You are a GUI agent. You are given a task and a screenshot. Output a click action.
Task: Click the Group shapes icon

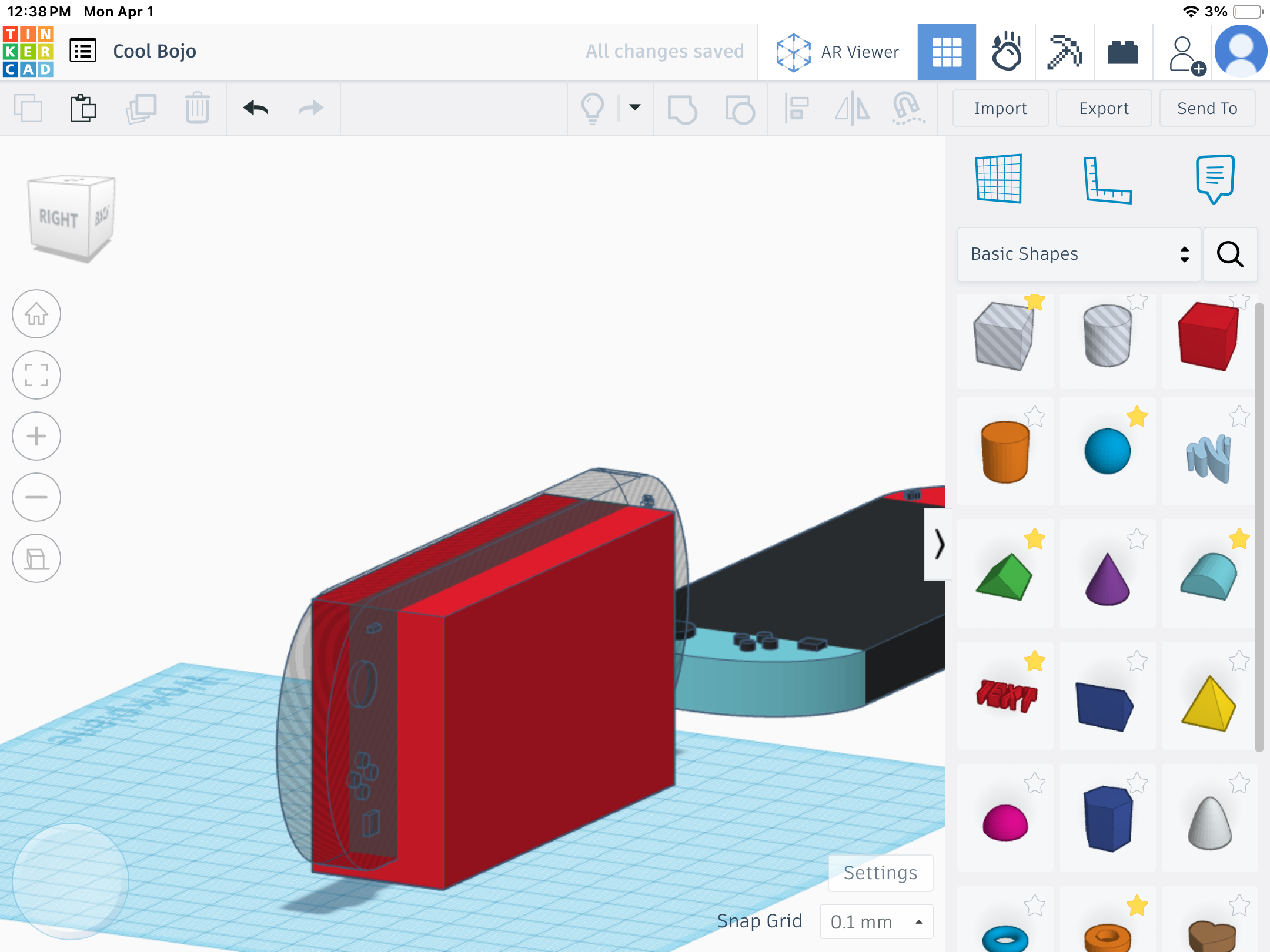click(x=682, y=109)
